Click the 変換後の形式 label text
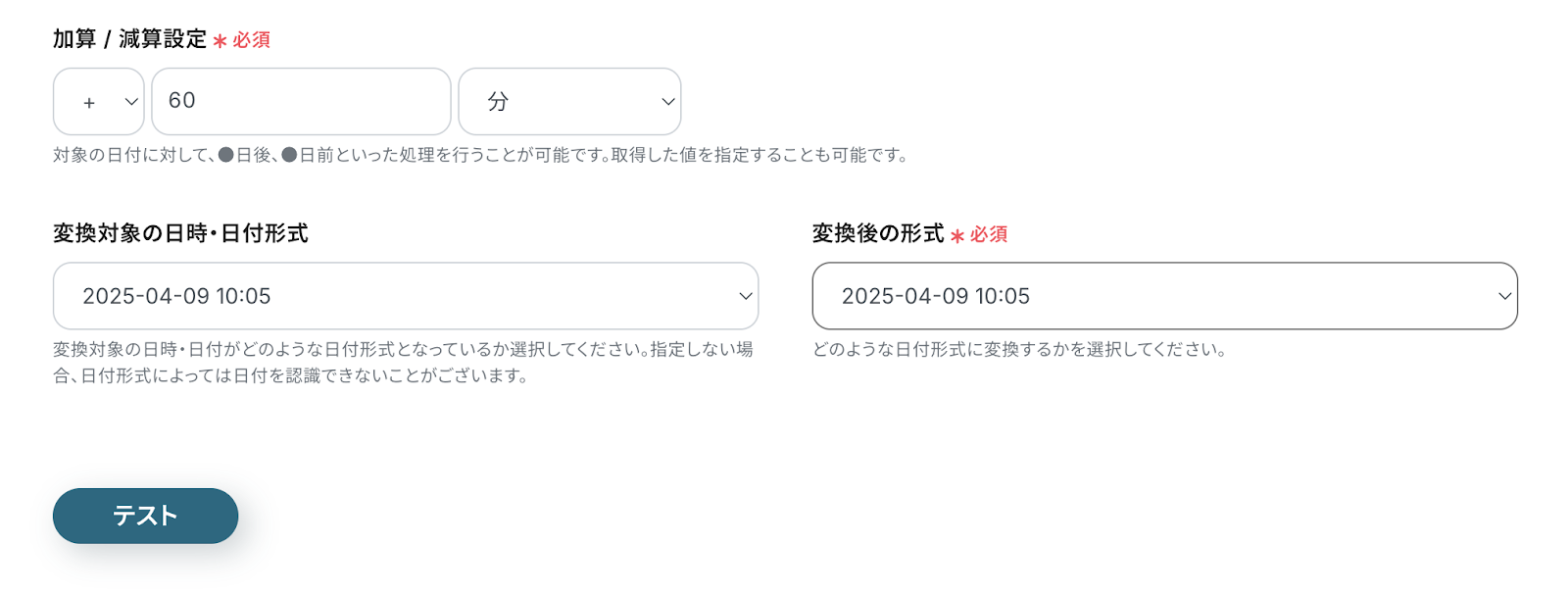Viewport: 1568px width, 595px height. click(878, 233)
